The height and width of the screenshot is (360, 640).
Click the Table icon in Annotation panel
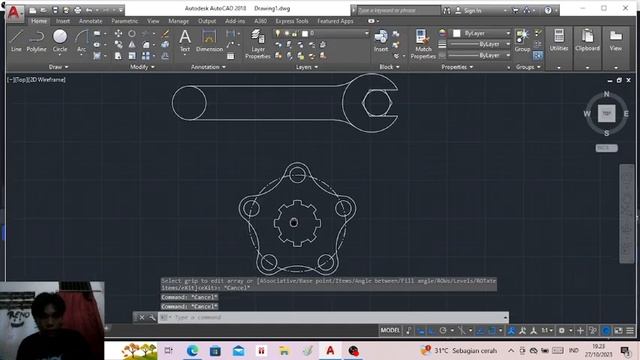[231, 56]
